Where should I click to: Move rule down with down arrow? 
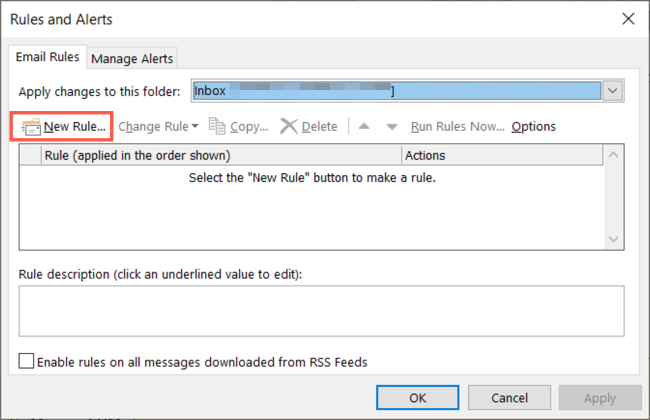pos(392,127)
